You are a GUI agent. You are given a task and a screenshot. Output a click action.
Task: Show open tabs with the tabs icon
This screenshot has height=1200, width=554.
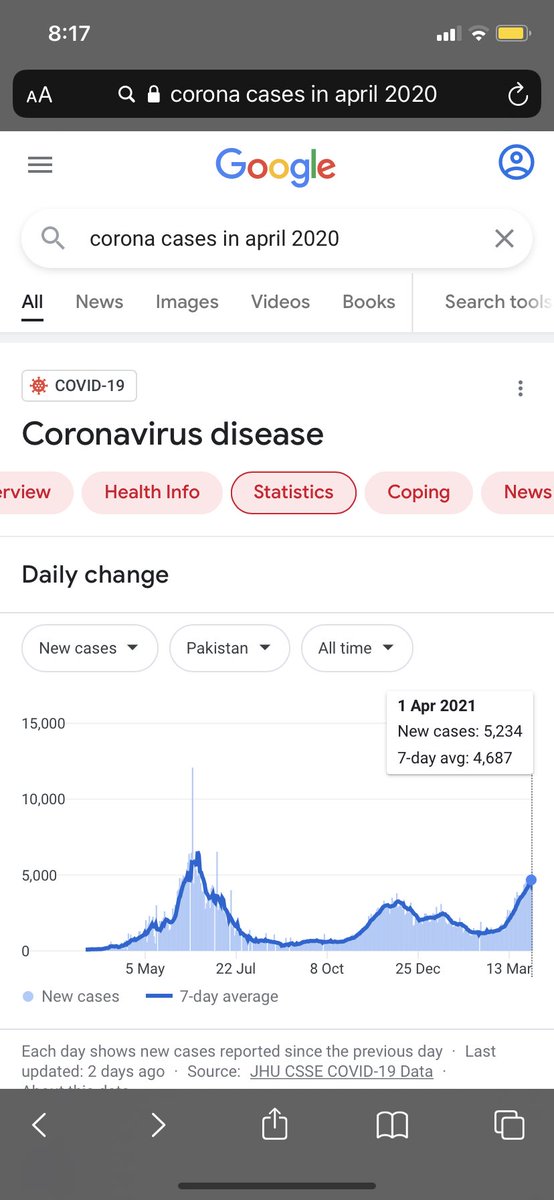pos(509,1125)
